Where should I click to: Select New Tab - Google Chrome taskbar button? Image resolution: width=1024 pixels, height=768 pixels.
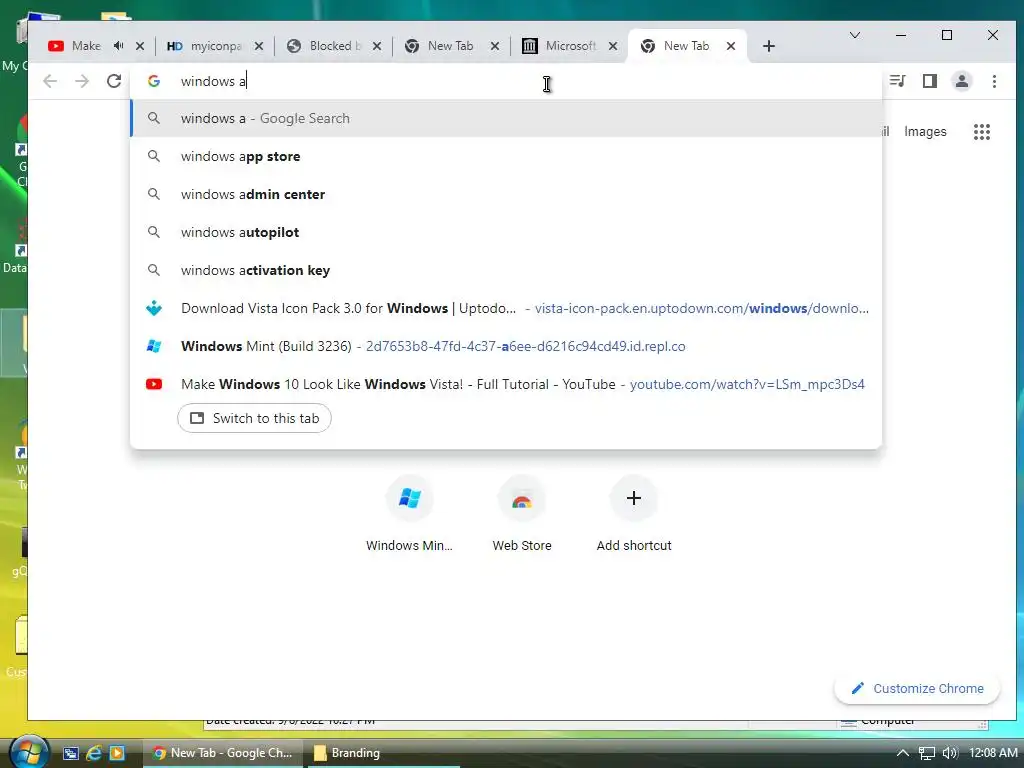coord(224,753)
